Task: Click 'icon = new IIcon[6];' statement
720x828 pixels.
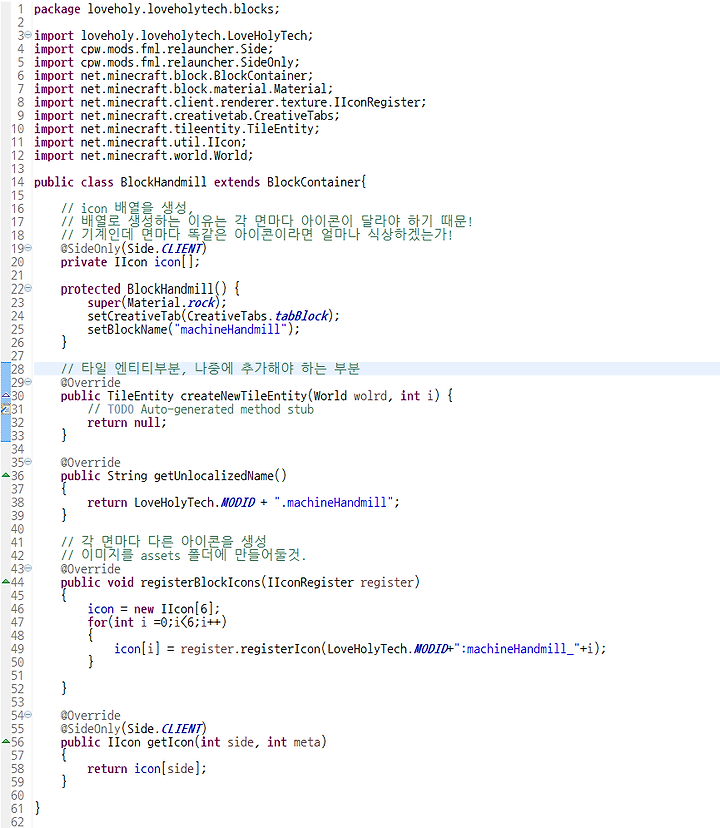Action: (154, 609)
